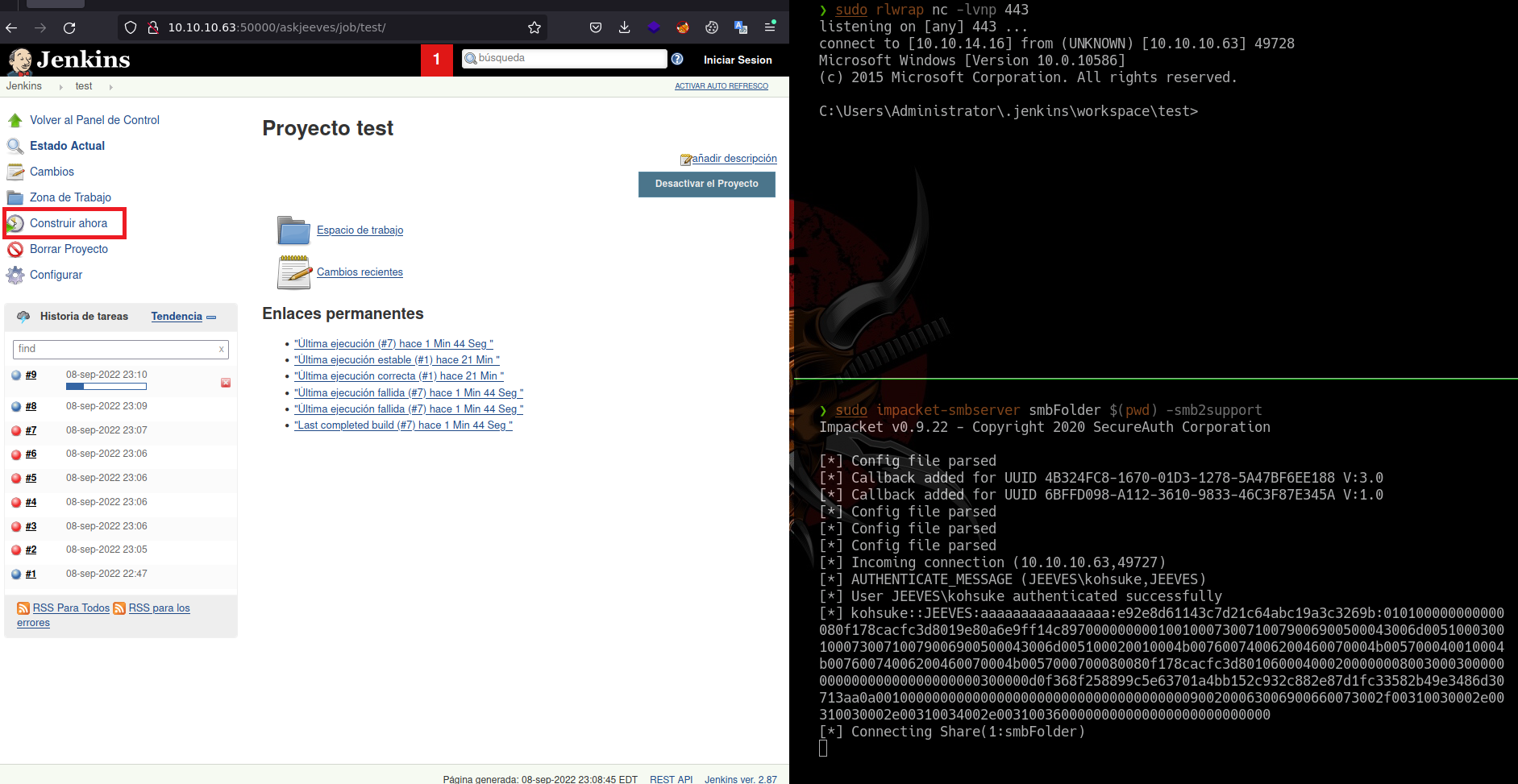Cancel build #9 with the red stop icon
1518x784 pixels.
pyautogui.click(x=226, y=383)
